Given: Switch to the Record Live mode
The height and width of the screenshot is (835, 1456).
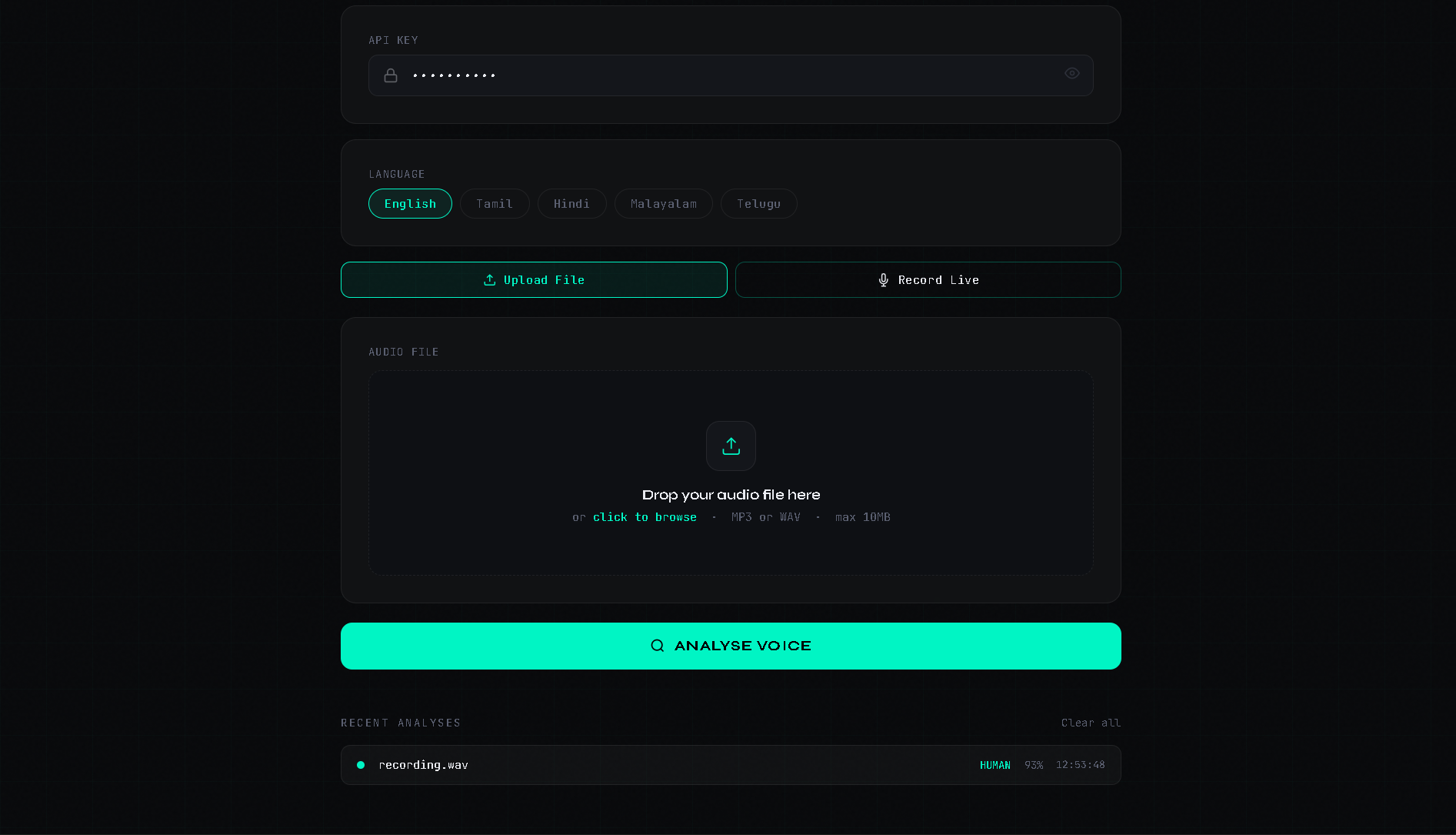Looking at the screenshot, I should click(x=928, y=279).
